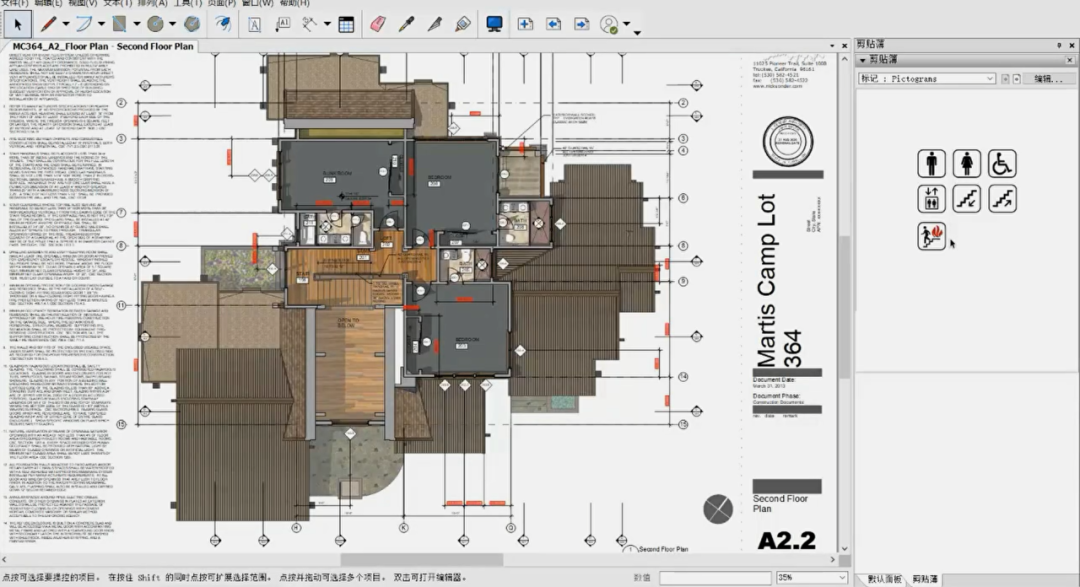Open Circle tool dropdown arrow

[173, 25]
